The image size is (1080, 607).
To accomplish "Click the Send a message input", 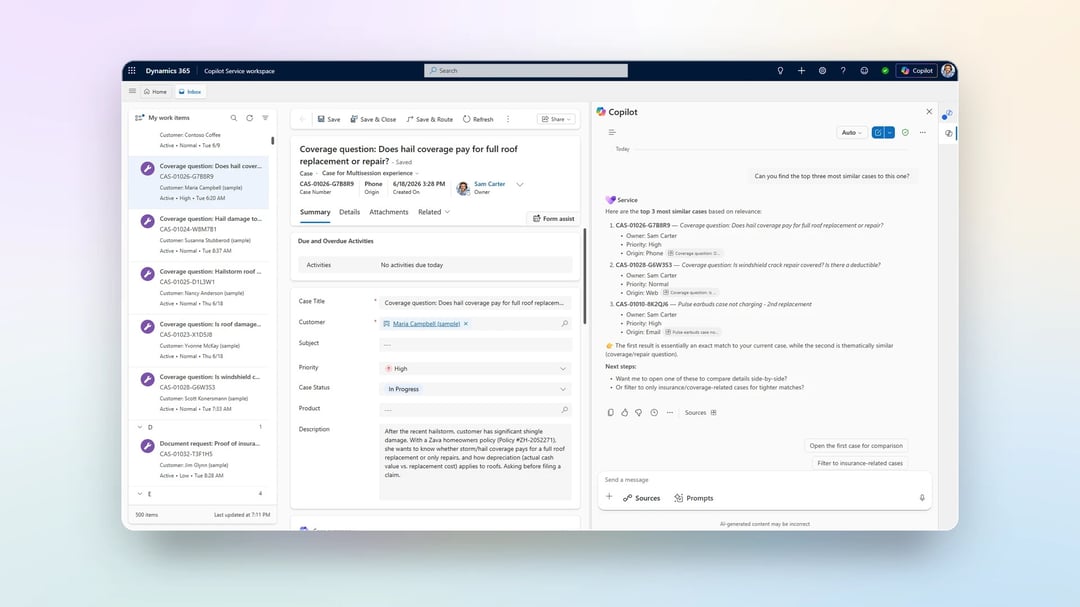I will click(x=765, y=480).
